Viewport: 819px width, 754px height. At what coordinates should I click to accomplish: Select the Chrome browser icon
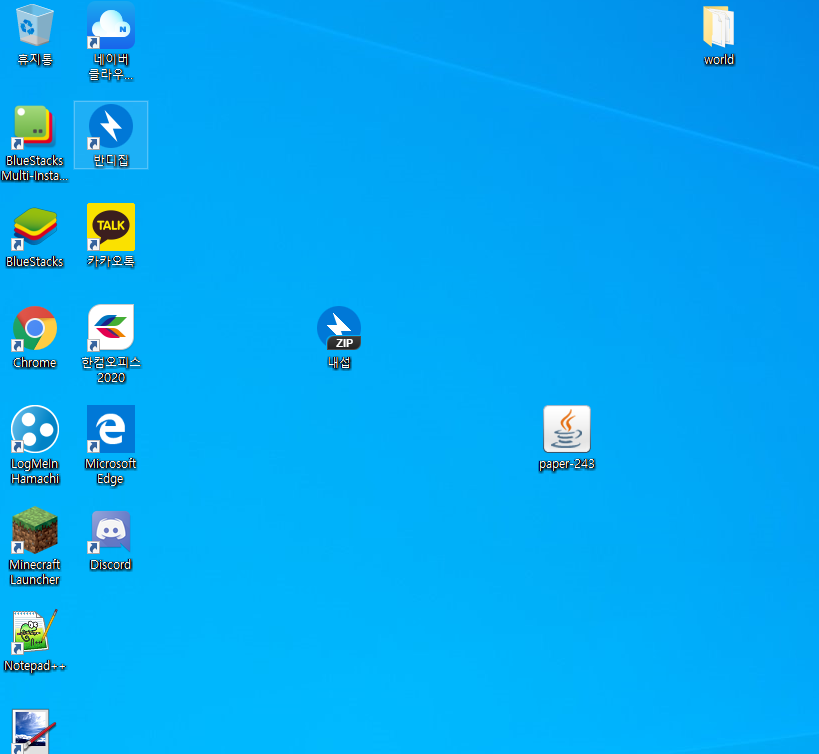34,328
